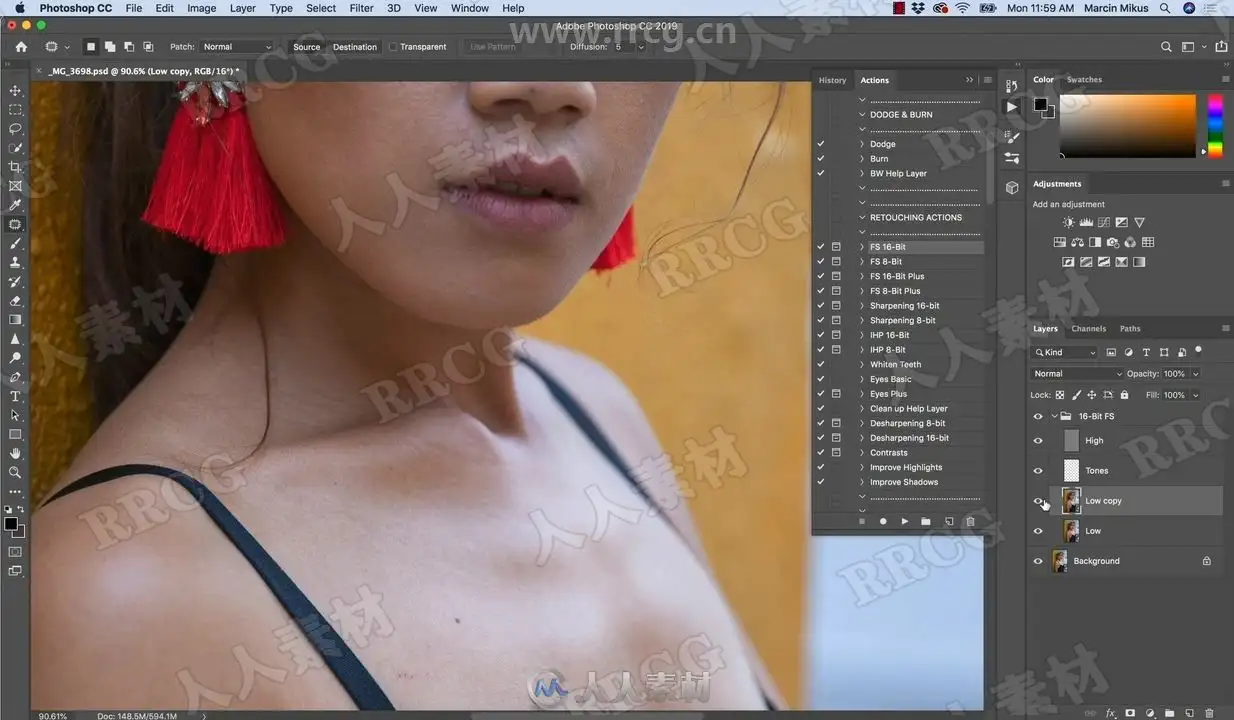Viewport: 1234px width, 720px height.
Task: Hide the Tones layer
Action: [x=1038, y=471]
